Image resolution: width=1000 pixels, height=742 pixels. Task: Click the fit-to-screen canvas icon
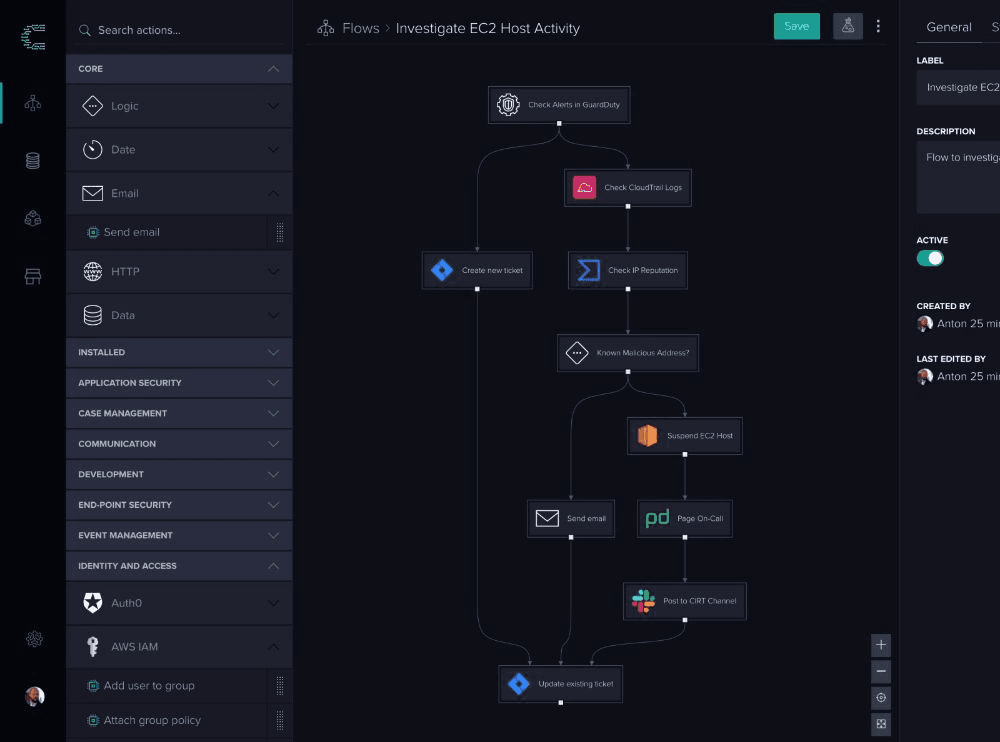(881, 723)
